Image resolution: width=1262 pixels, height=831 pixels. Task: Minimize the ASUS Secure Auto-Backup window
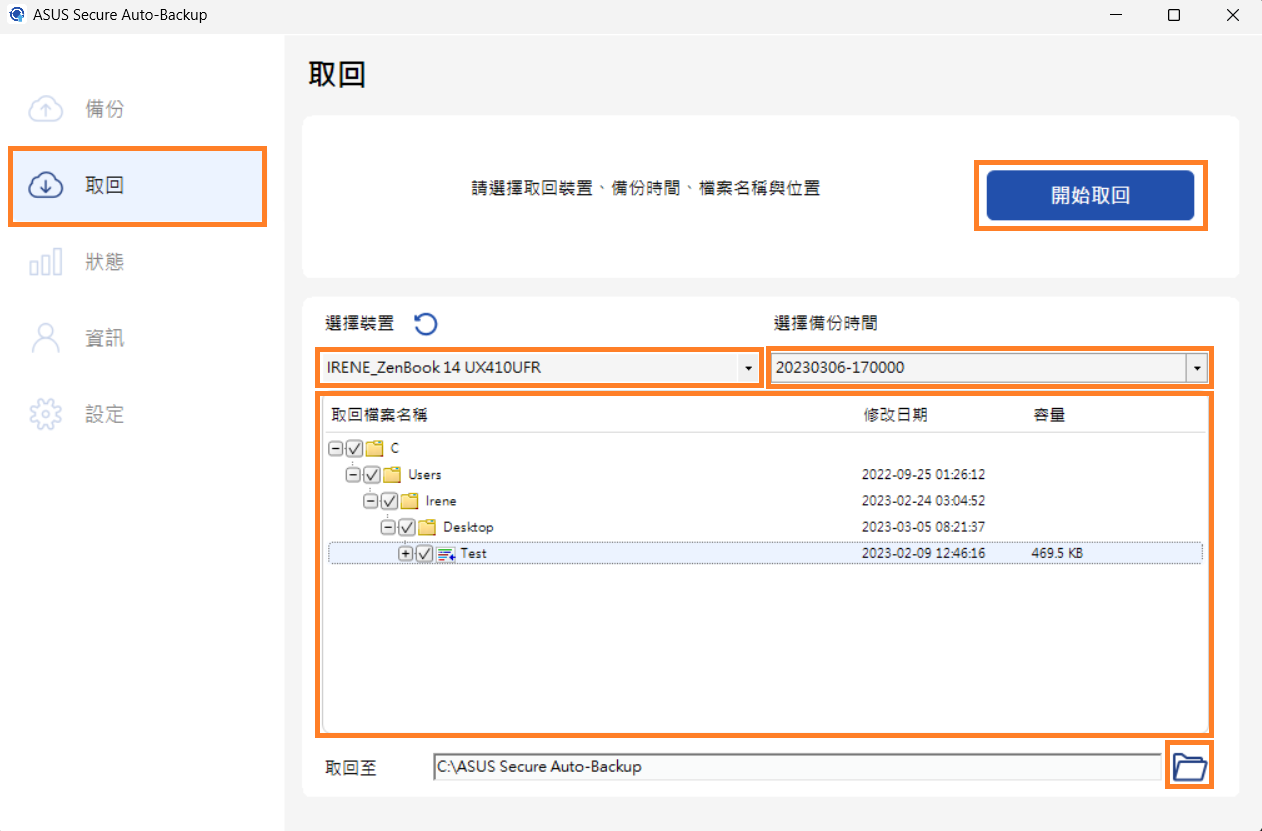[1117, 15]
